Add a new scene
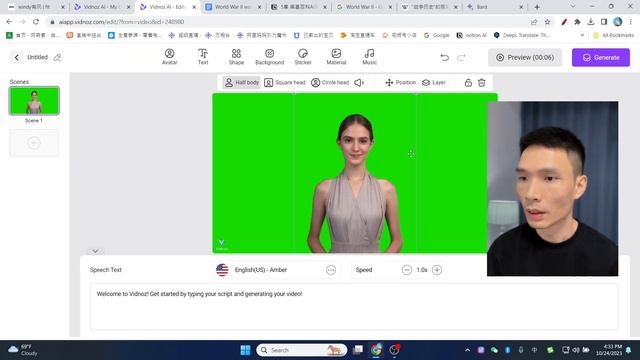 [x=34, y=143]
